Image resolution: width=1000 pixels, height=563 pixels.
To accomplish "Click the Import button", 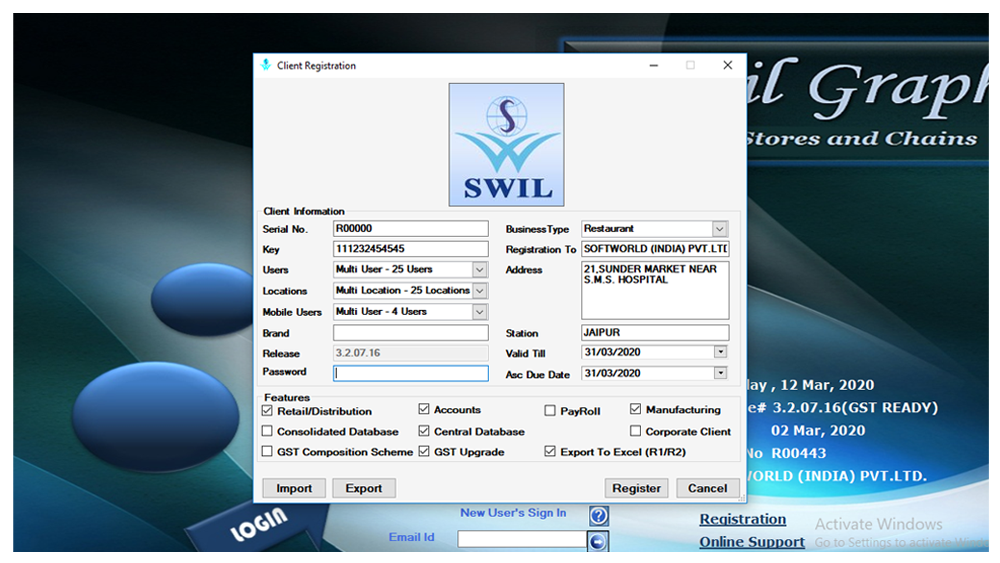I will pyautogui.click(x=294, y=488).
